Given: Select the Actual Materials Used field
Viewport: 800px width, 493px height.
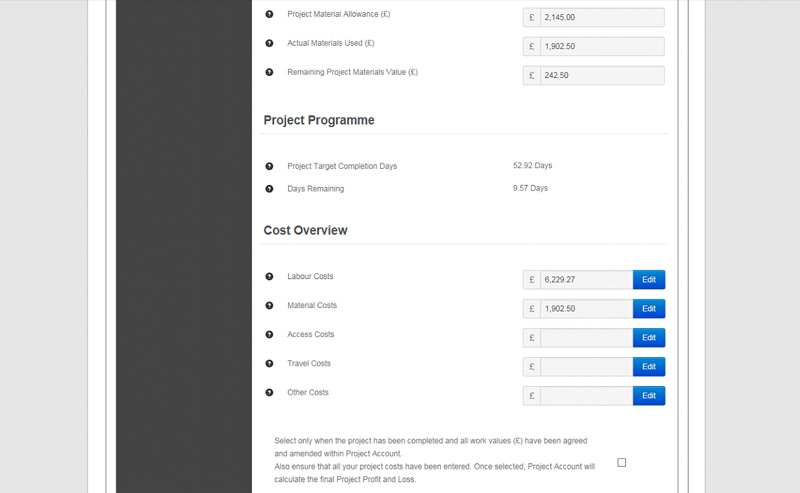Looking at the screenshot, I should 602,46.
